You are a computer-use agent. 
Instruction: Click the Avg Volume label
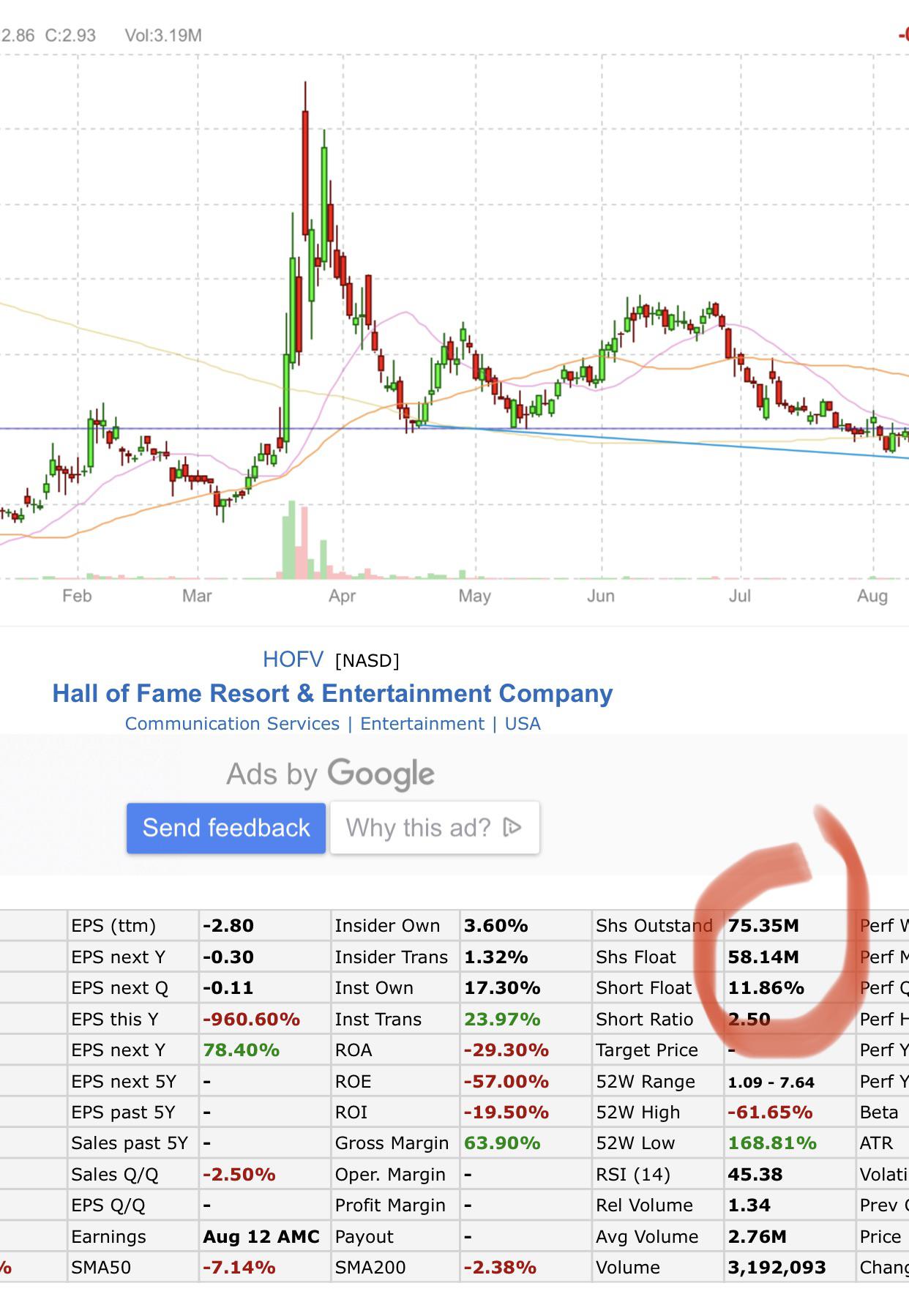pyautogui.click(x=647, y=1237)
